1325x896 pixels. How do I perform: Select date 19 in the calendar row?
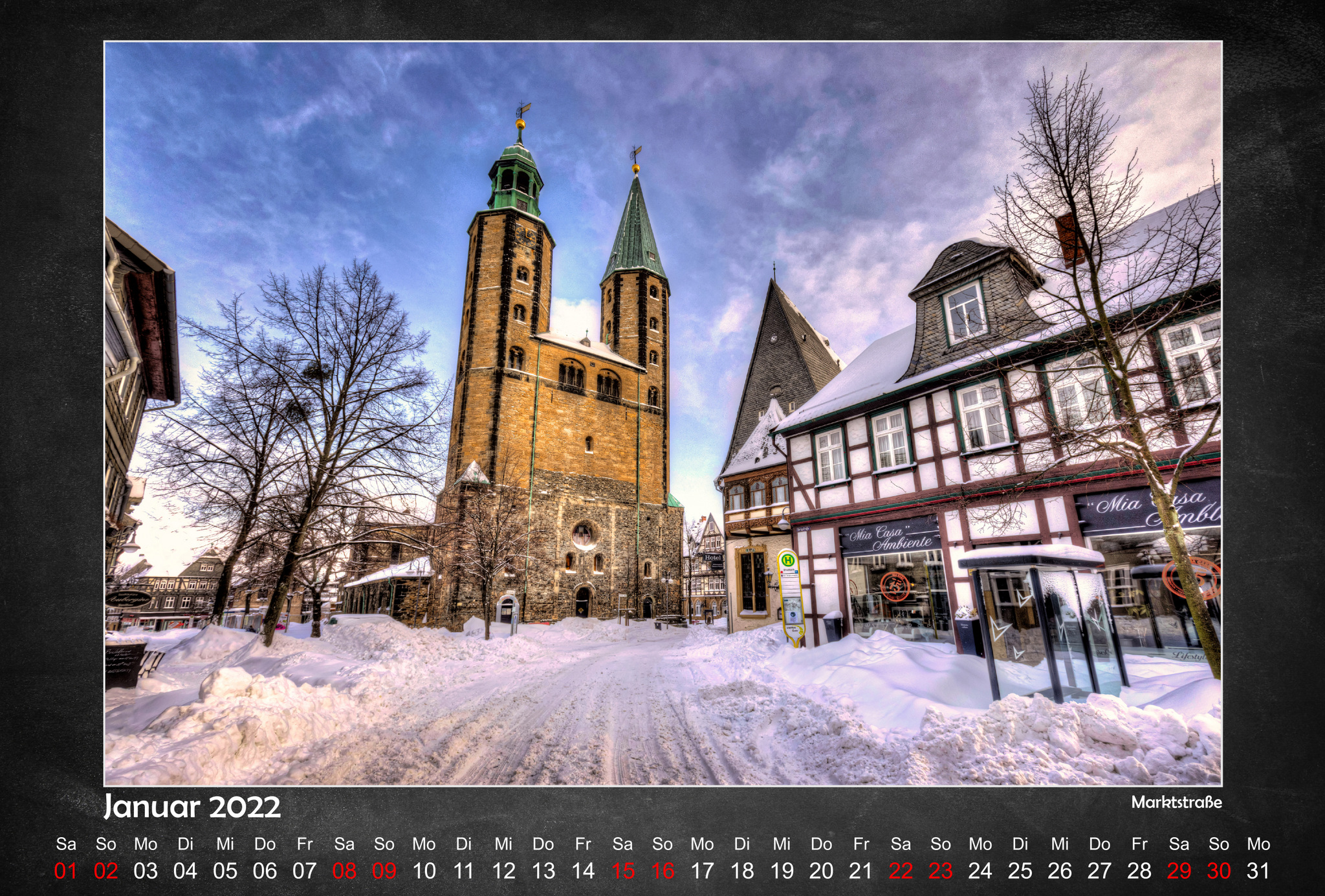pyautogui.click(x=782, y=871)
